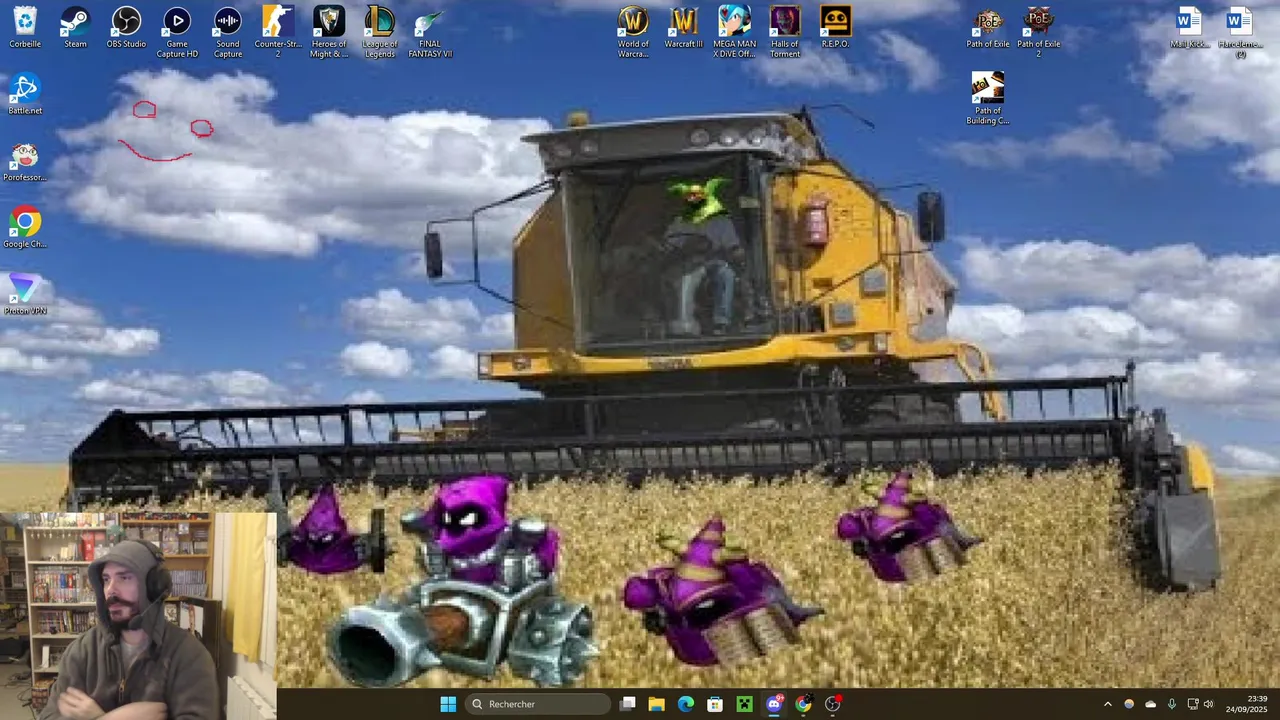Switch to Chrome in the taskbar
The image size is (1280, 720).
pyautogui.click(x=803, y=704)
